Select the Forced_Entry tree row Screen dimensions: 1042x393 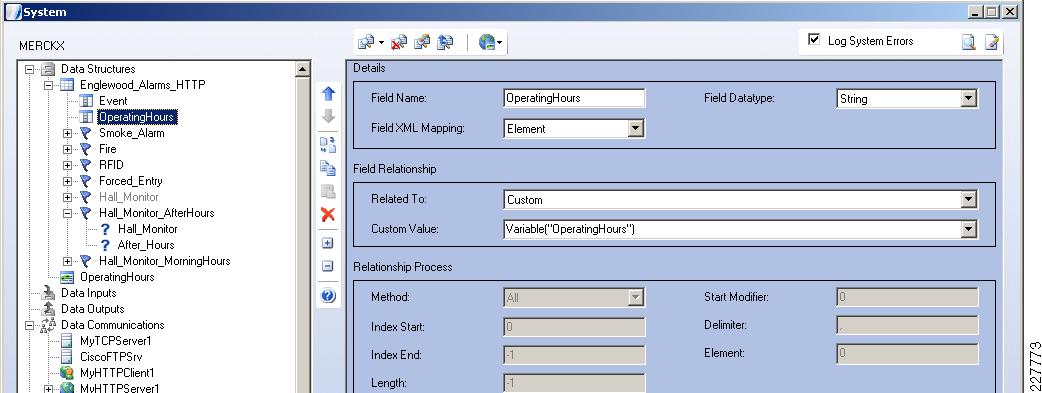tap(131, 181)
